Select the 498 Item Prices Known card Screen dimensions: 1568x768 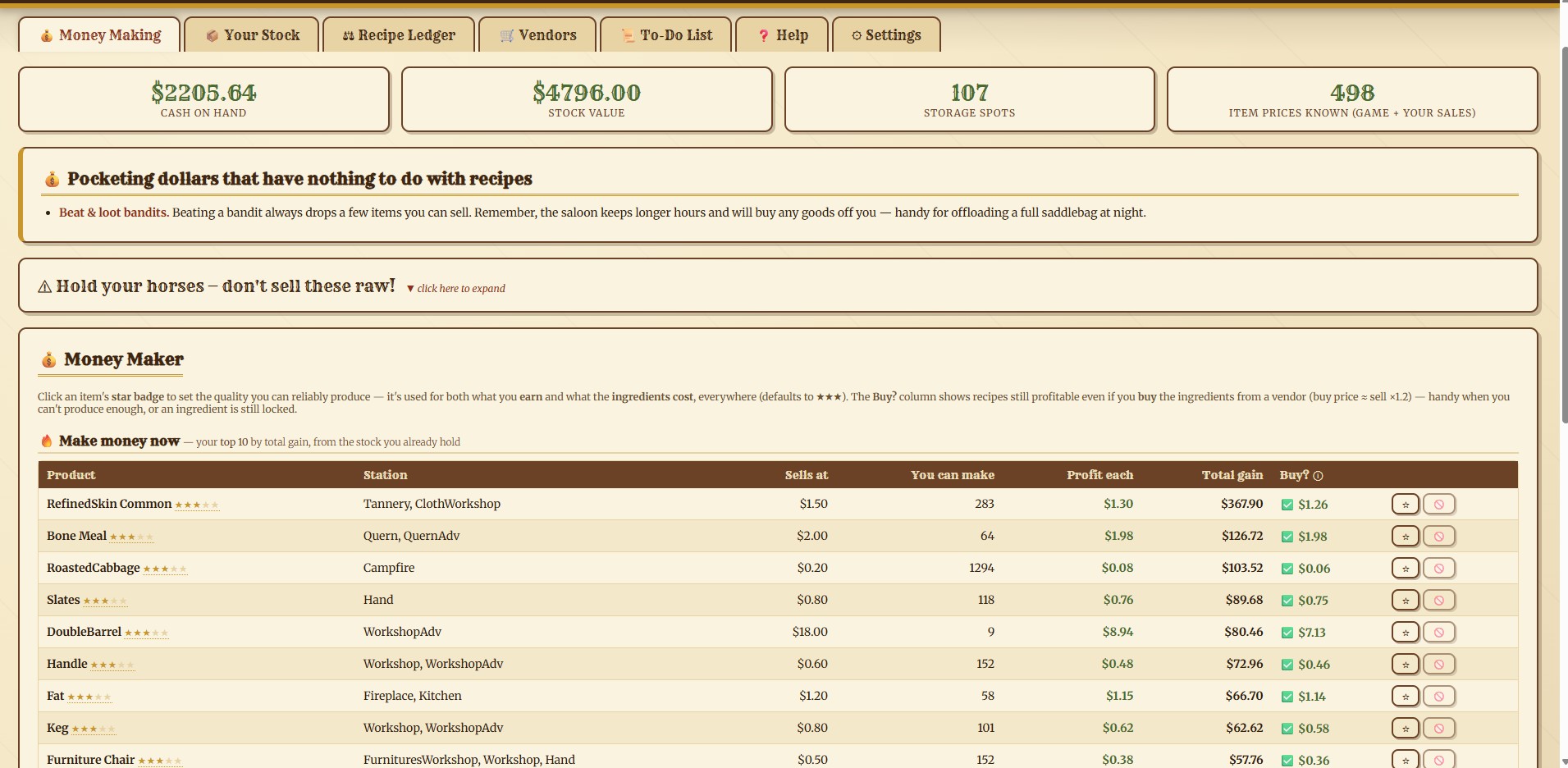[1352, 99]
